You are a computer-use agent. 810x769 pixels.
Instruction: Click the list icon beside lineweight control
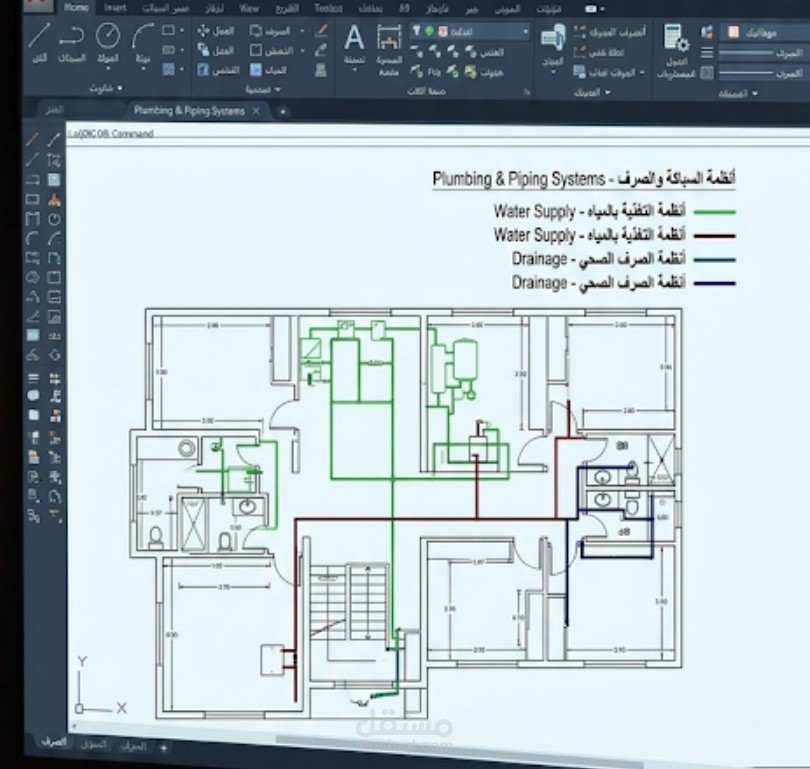pos(707,53)
